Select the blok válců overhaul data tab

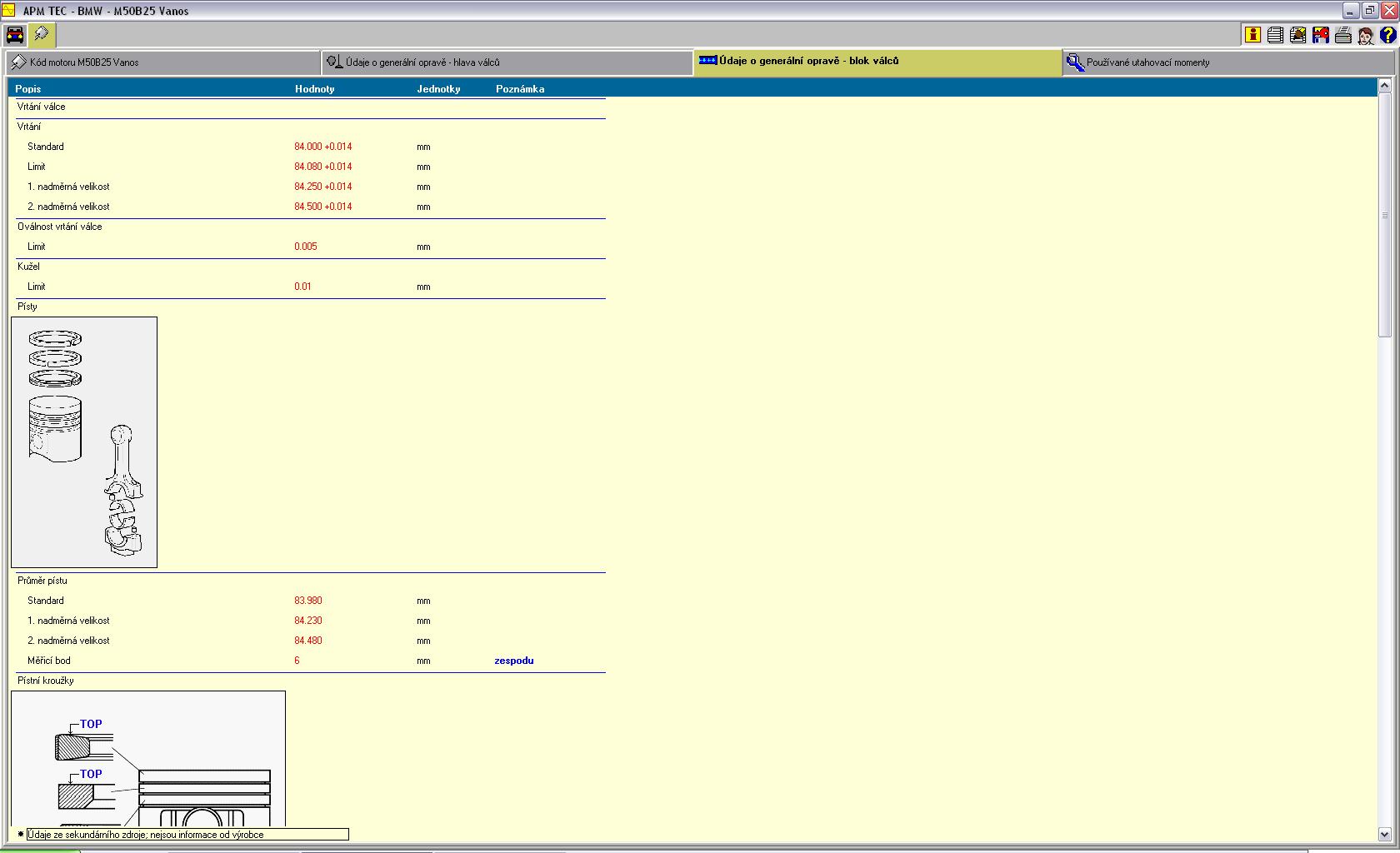pyautogui.click(x=877, y=62)
